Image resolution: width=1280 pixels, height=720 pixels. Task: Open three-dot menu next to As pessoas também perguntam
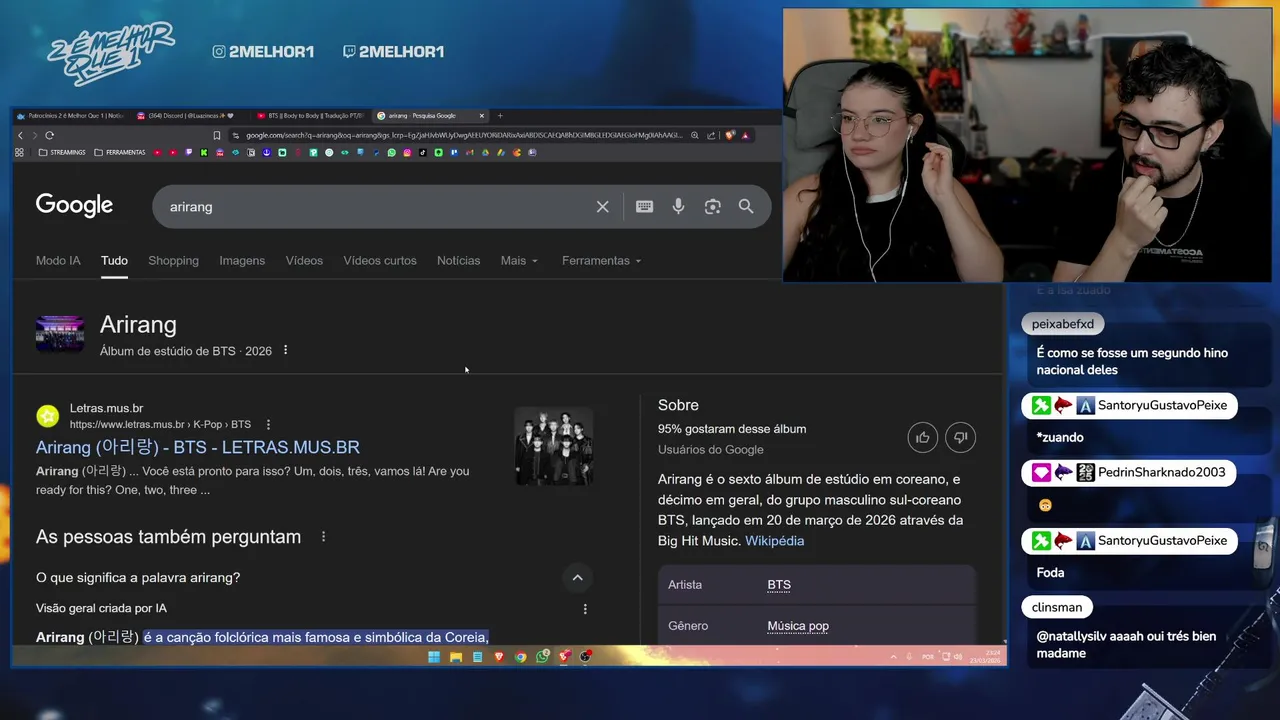click(323, 537)
